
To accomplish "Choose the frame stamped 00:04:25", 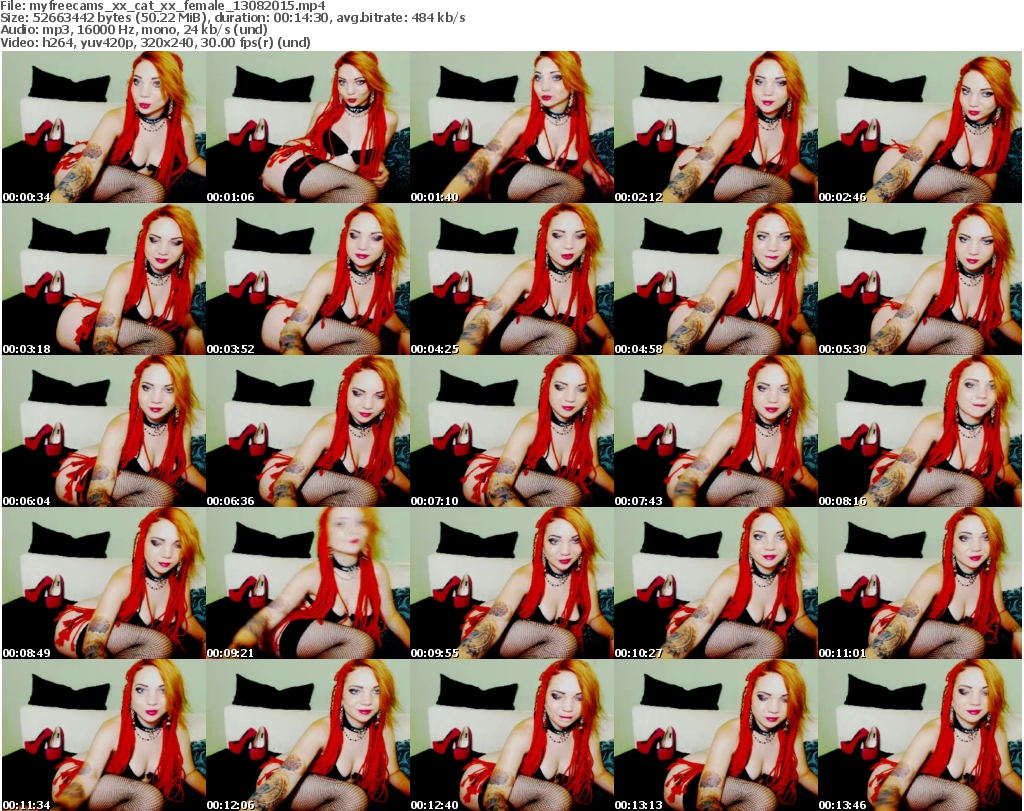I will 511,279.
